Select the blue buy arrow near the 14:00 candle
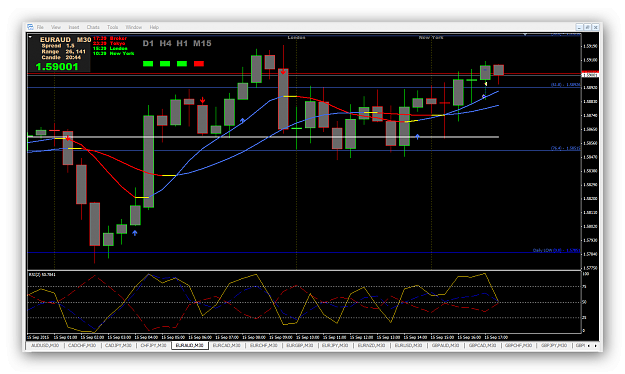Viewport: 625px width, 374px height. click(417, 137)
